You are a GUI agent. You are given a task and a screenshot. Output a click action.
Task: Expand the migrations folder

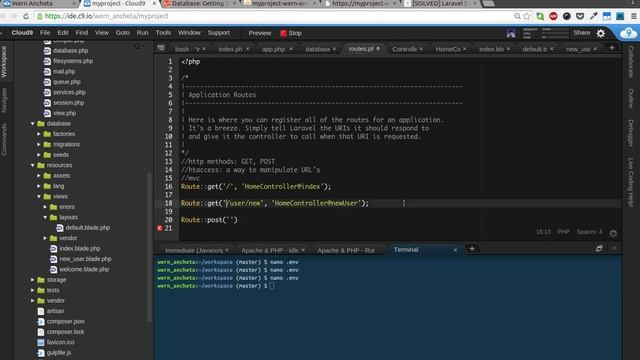click(39, 144)
